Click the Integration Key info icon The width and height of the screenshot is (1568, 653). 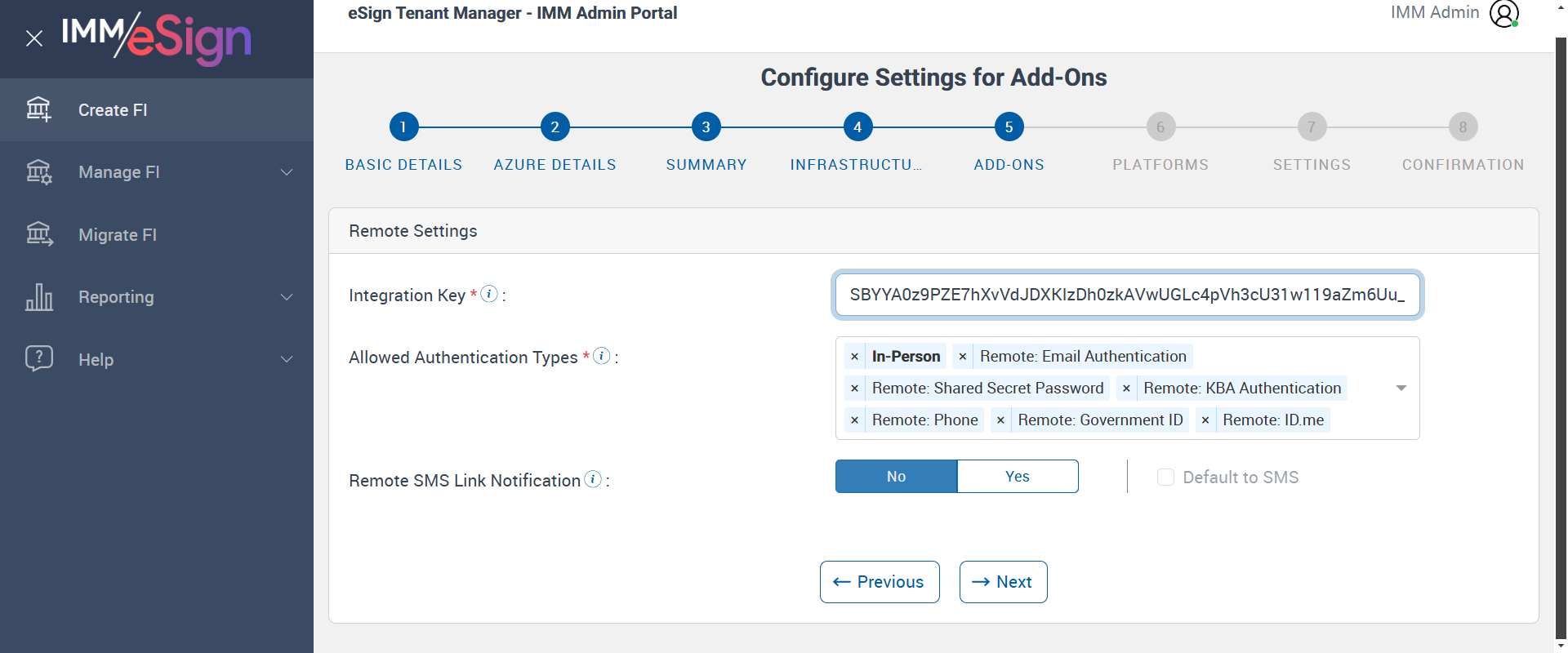(x=489, y=294)
